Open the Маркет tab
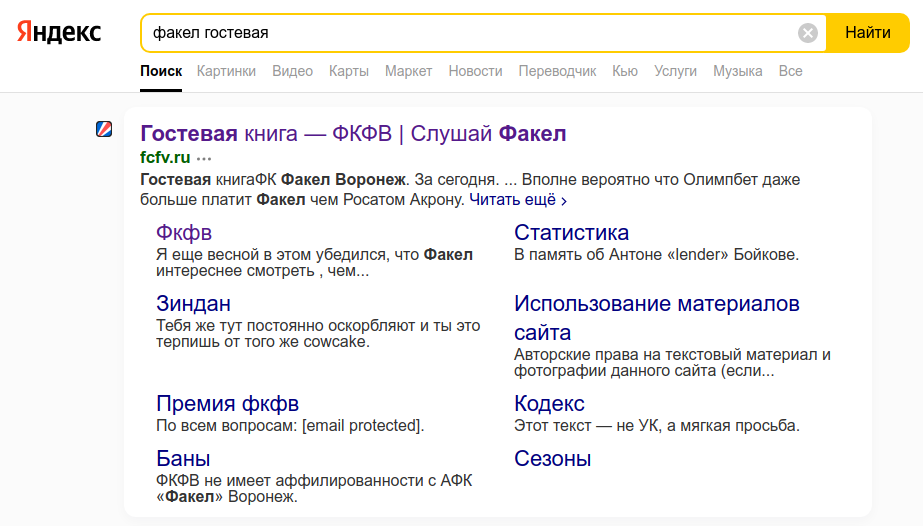This screenshot has height=526, width=923. [x=409, y=71]
